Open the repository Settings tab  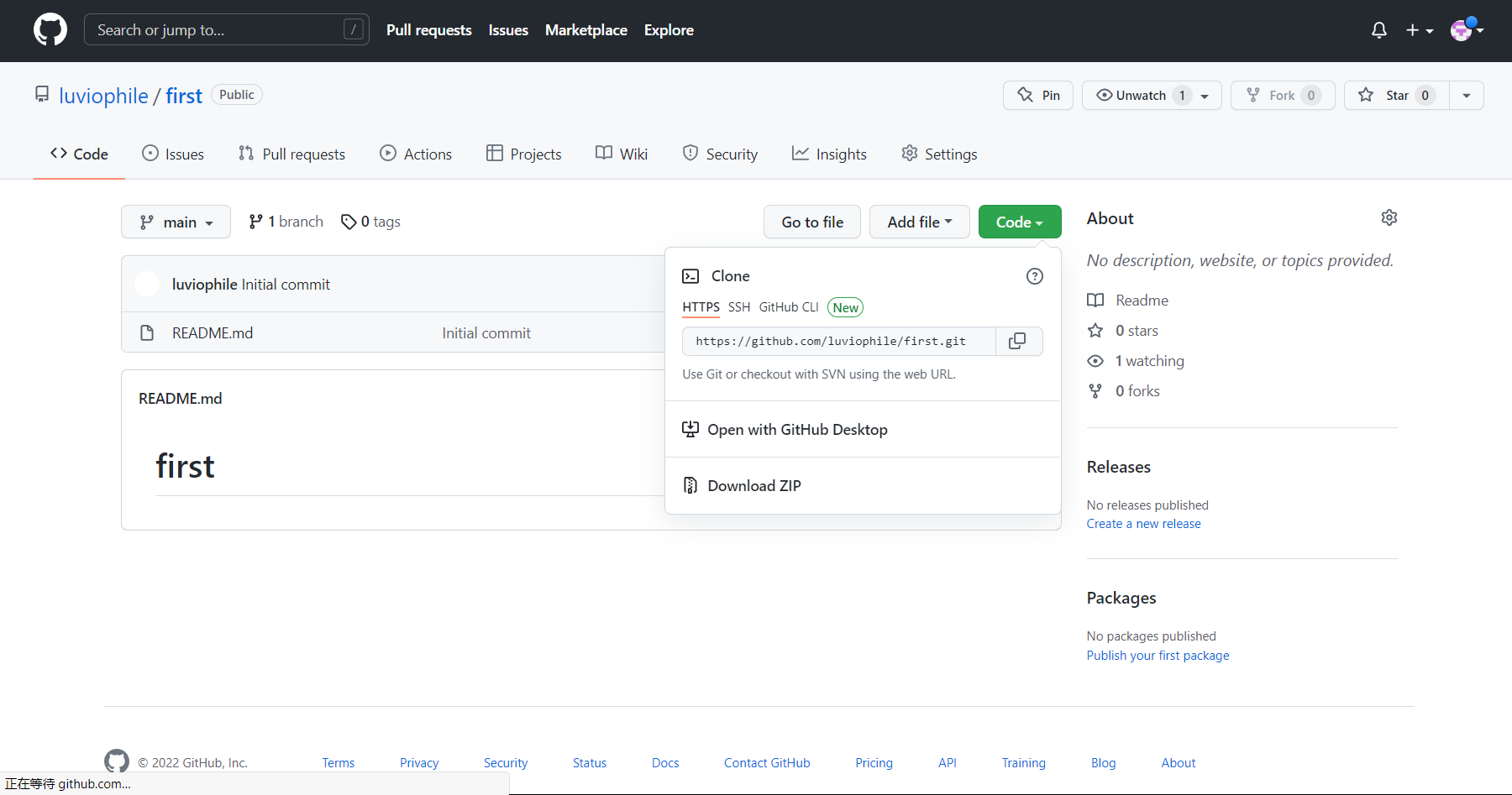[939, 154]
